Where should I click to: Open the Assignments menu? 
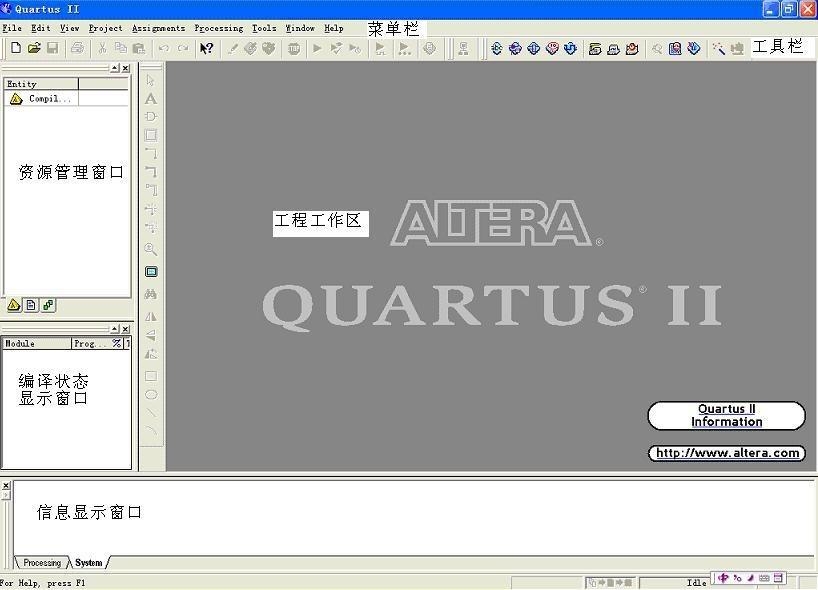(158, 28)
